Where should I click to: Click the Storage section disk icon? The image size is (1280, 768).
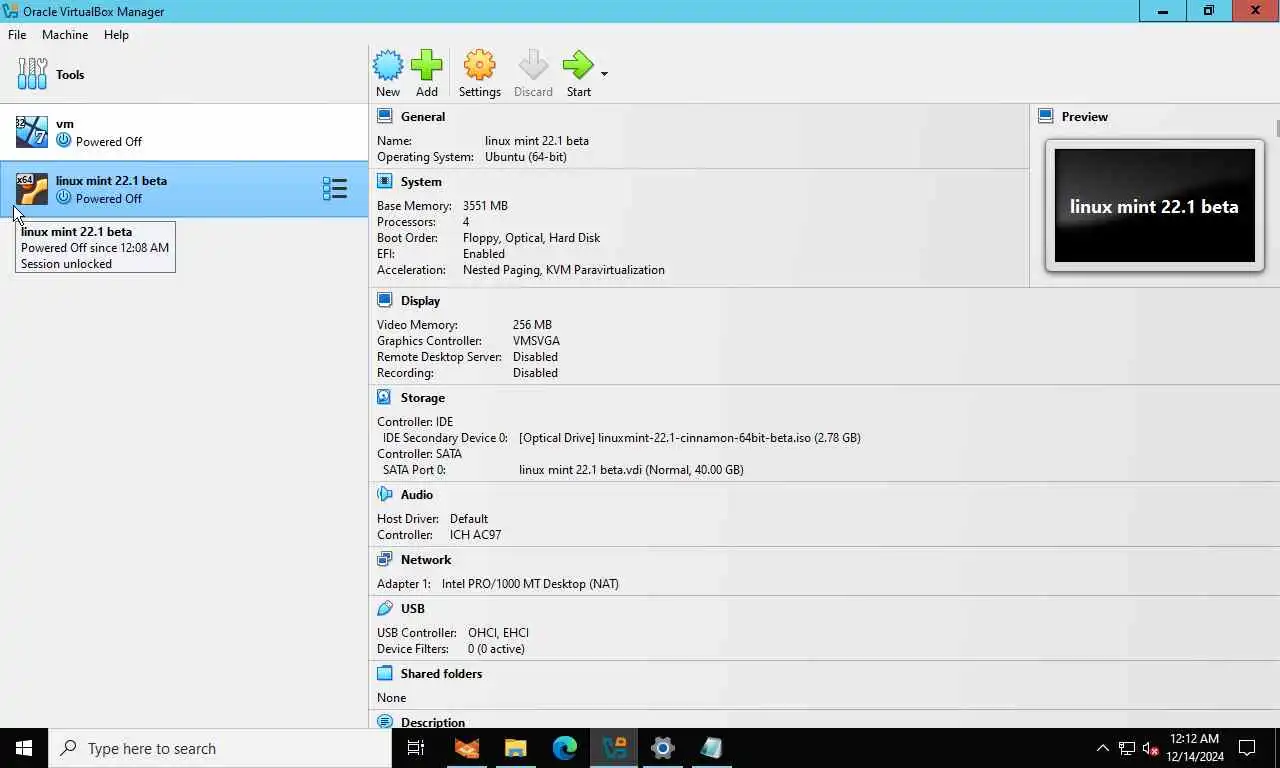pyautogui.click(x=385, y=397)
